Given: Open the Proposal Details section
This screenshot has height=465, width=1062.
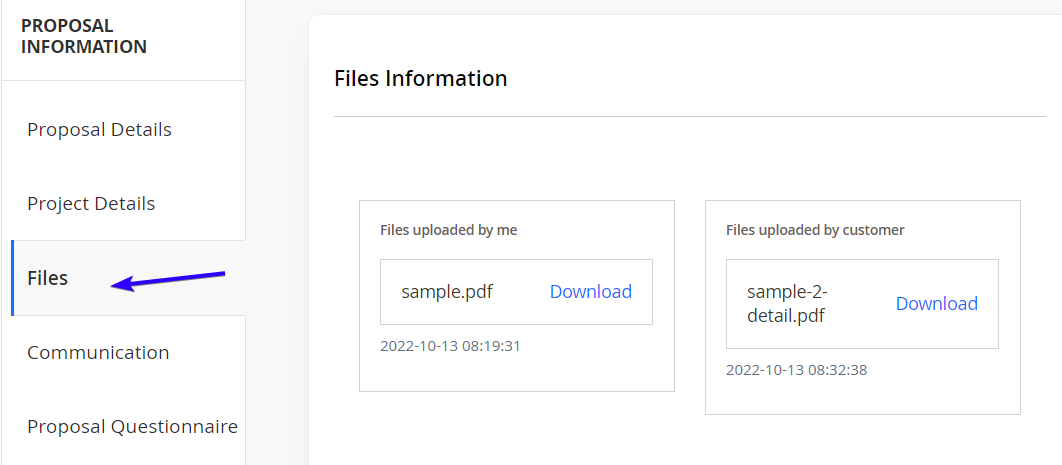Looking at the screenshot, I should click(x=100, y=129).
